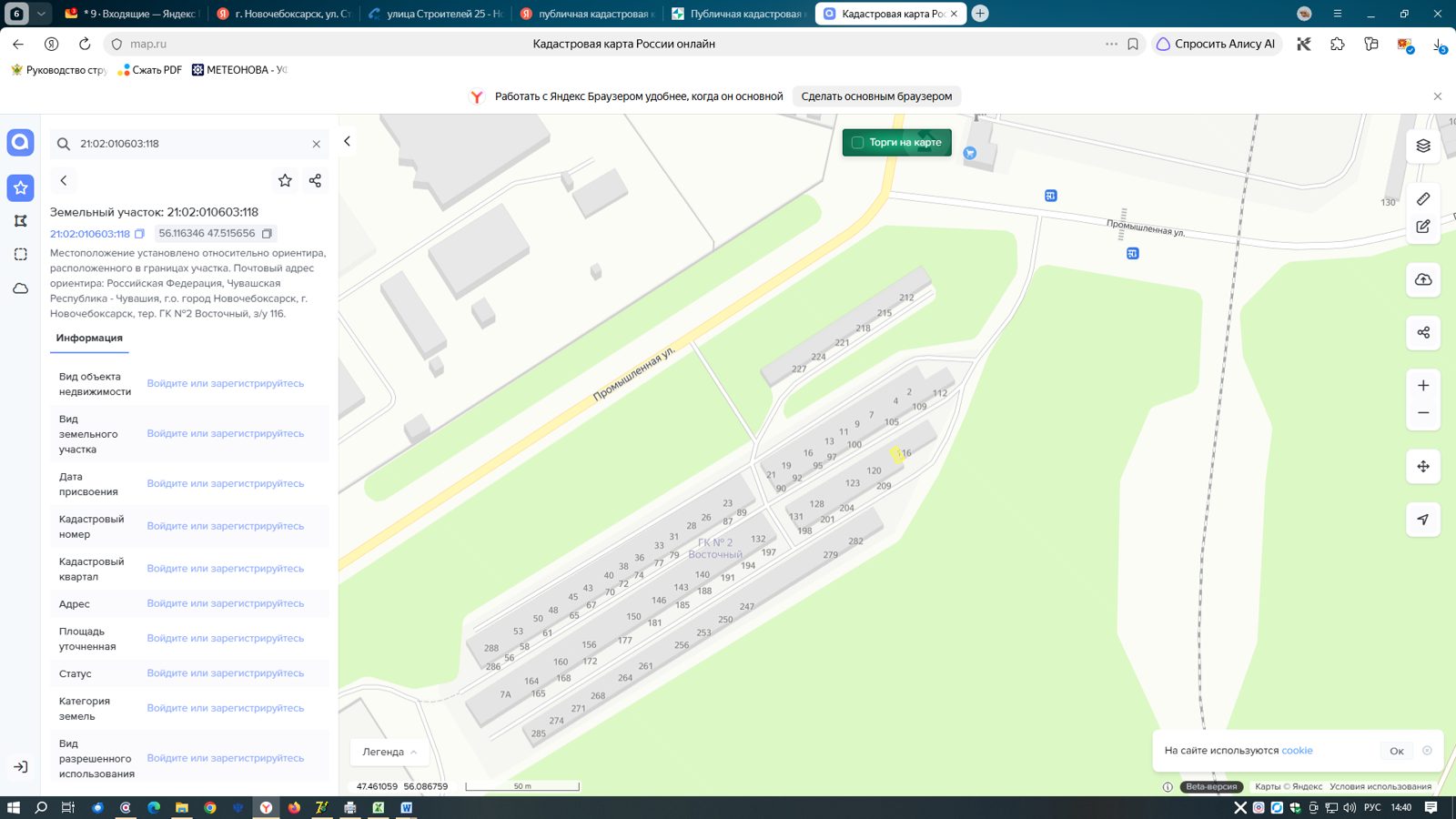The width and height of the screenshot is (1456, 819).
Task: Locate me with the navigation arrow button
Action: [1423, 520]
